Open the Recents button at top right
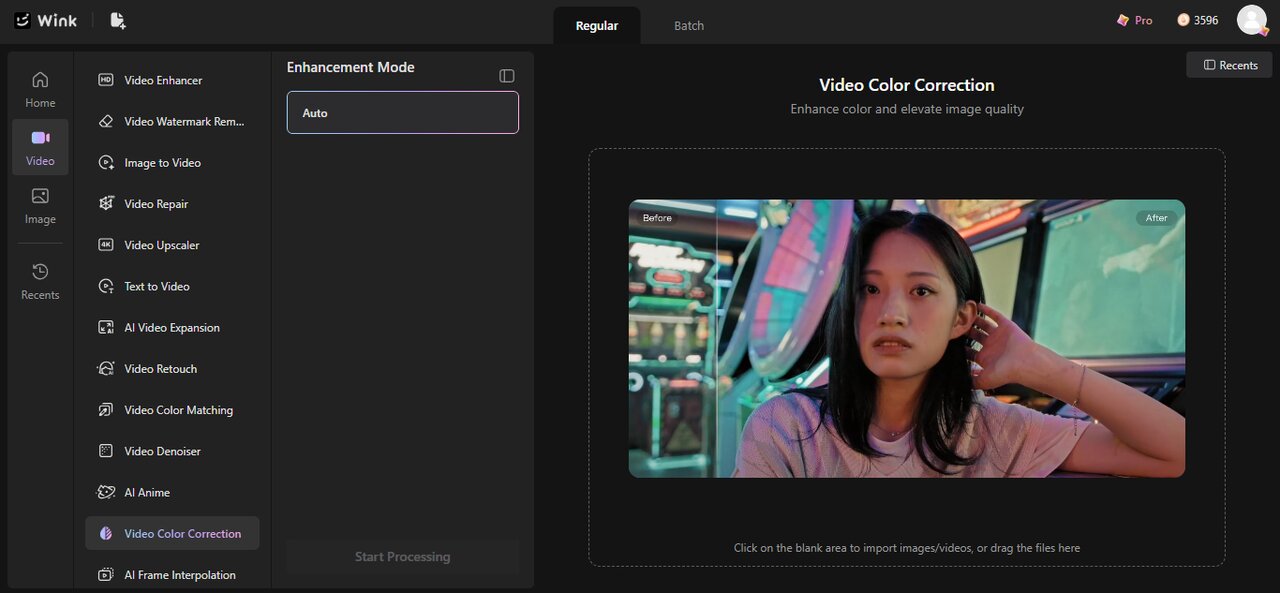 (x=1229, y=65)
